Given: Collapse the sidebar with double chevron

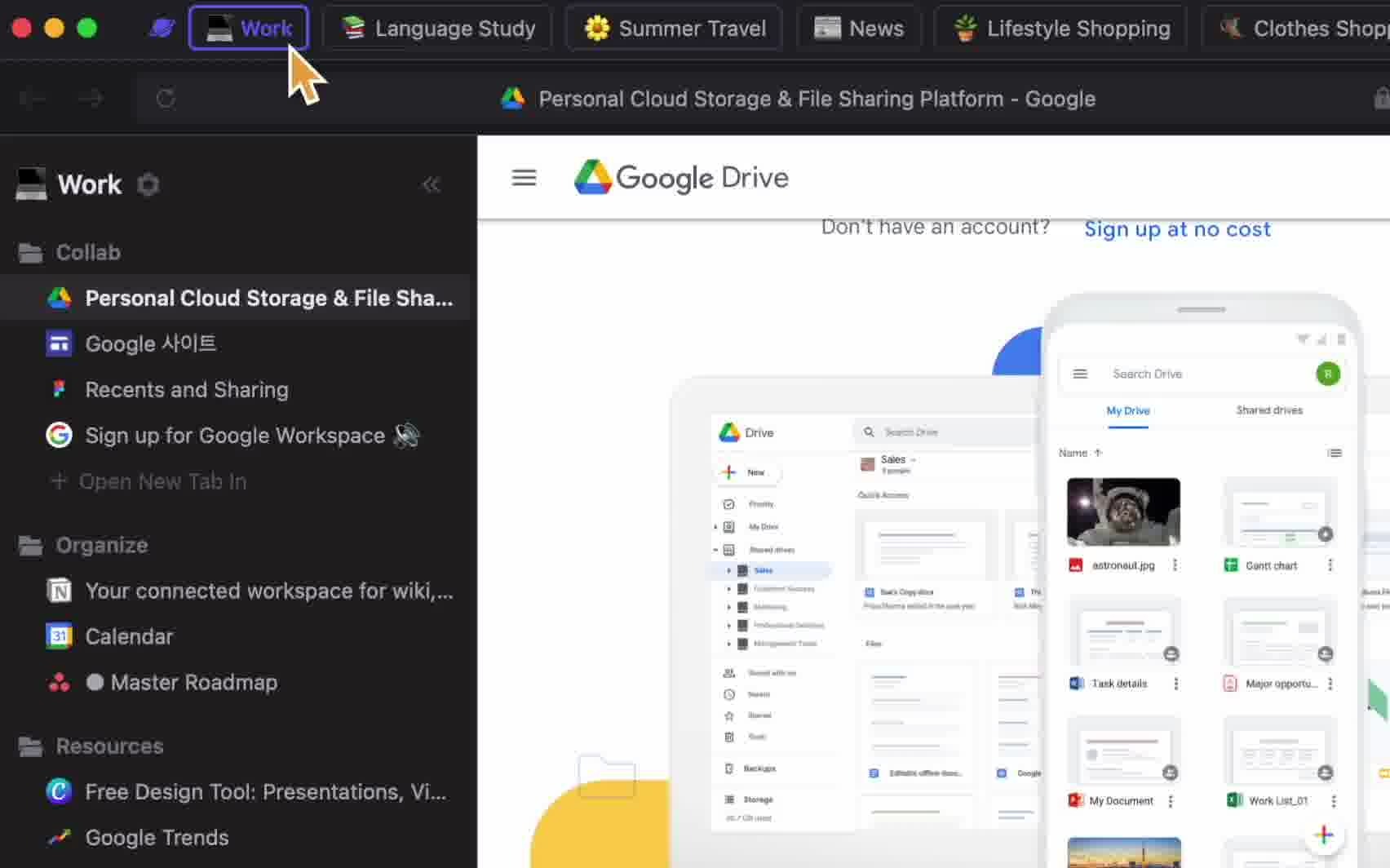Looking at the screenshot, I should [x=431, y=185].
